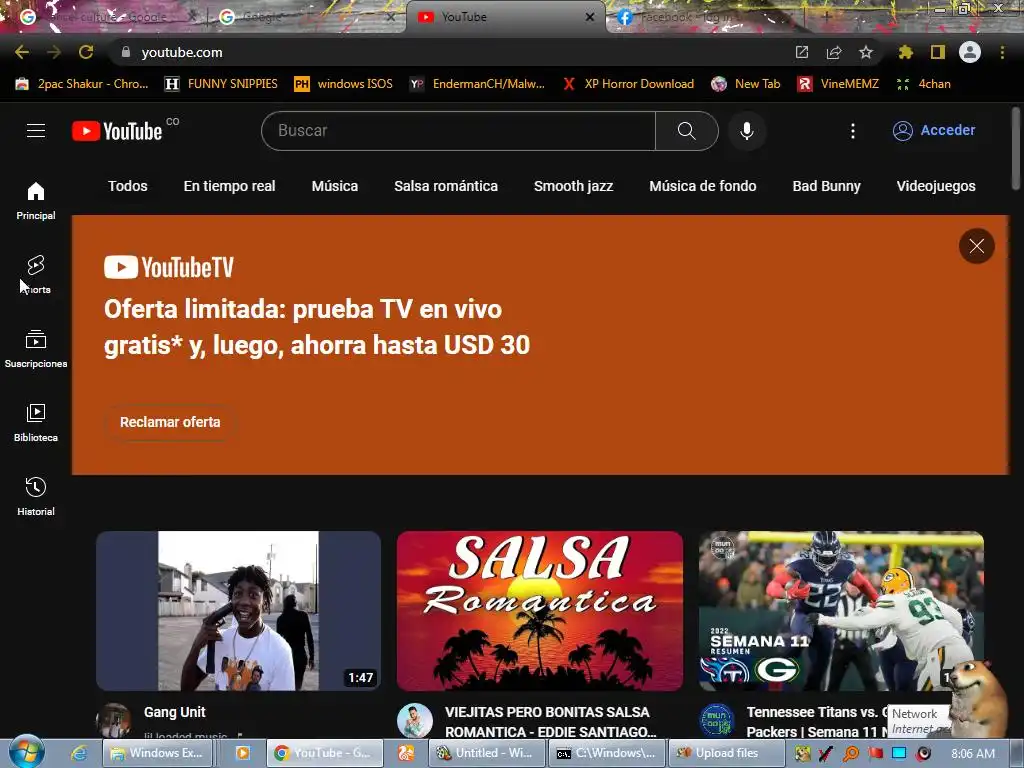The image size is (1024, 768).
Task: Select Salsa romántica filter chip
Action: click(446, 186)
